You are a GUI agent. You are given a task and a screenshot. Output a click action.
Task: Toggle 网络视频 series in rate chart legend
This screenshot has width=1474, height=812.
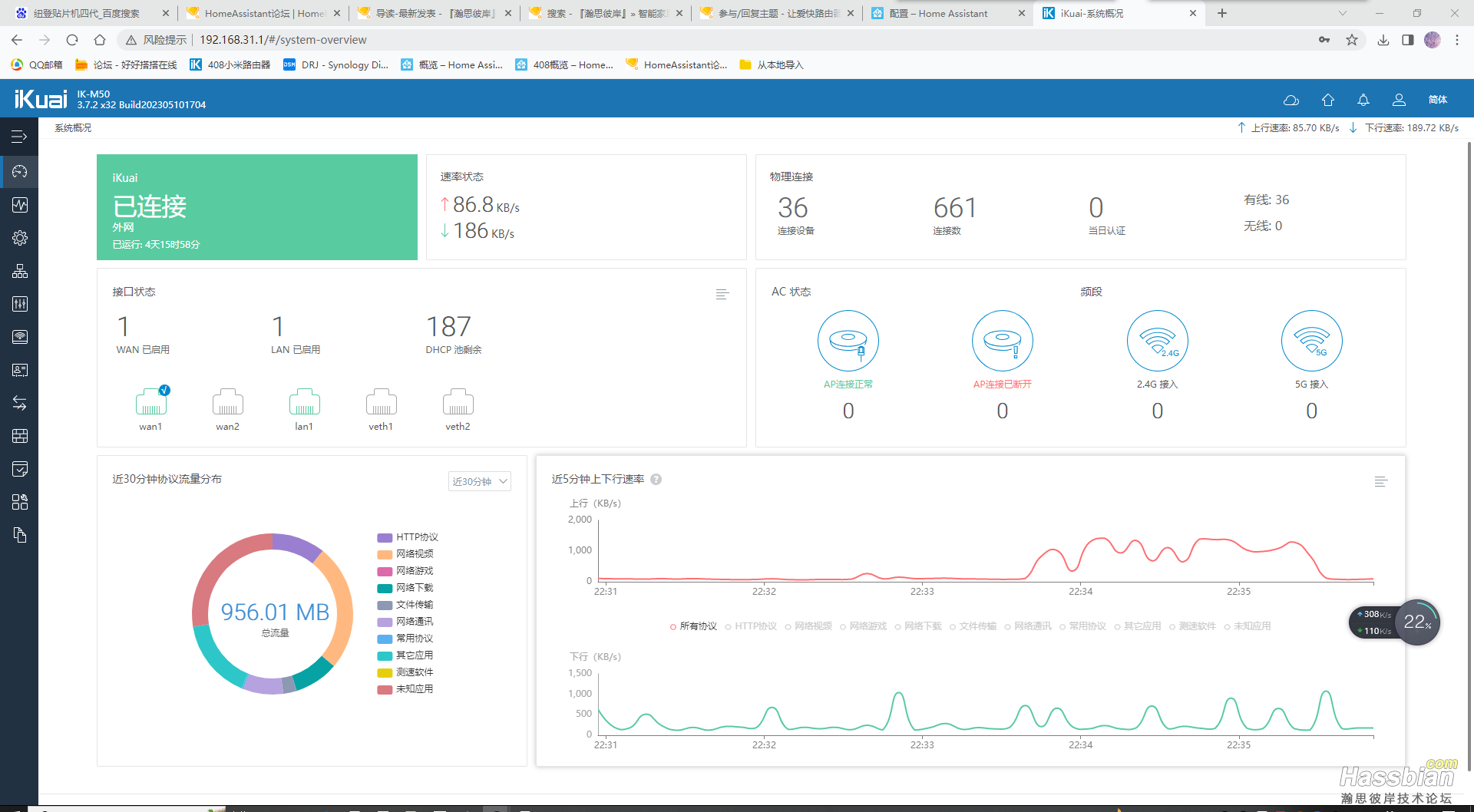tap(808, 626)
